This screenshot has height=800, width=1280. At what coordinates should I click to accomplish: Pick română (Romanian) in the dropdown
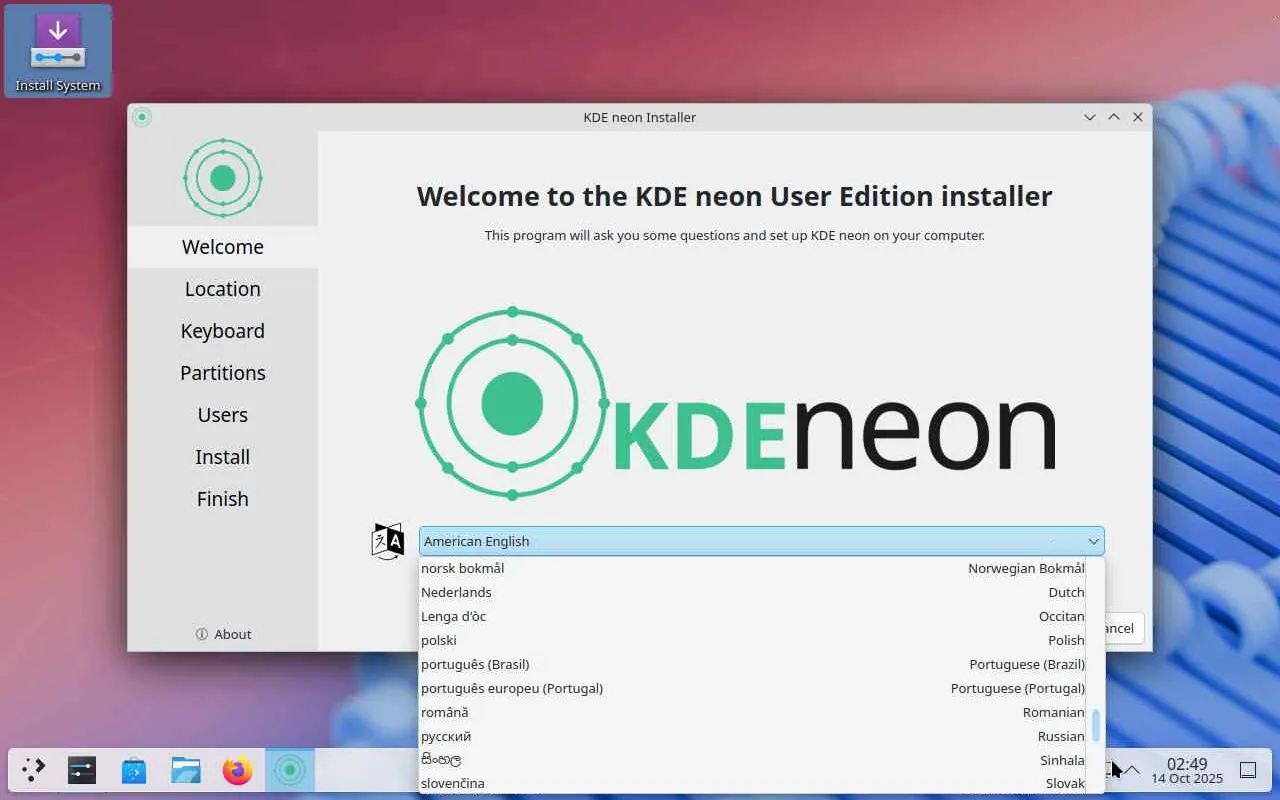[752, 712]
